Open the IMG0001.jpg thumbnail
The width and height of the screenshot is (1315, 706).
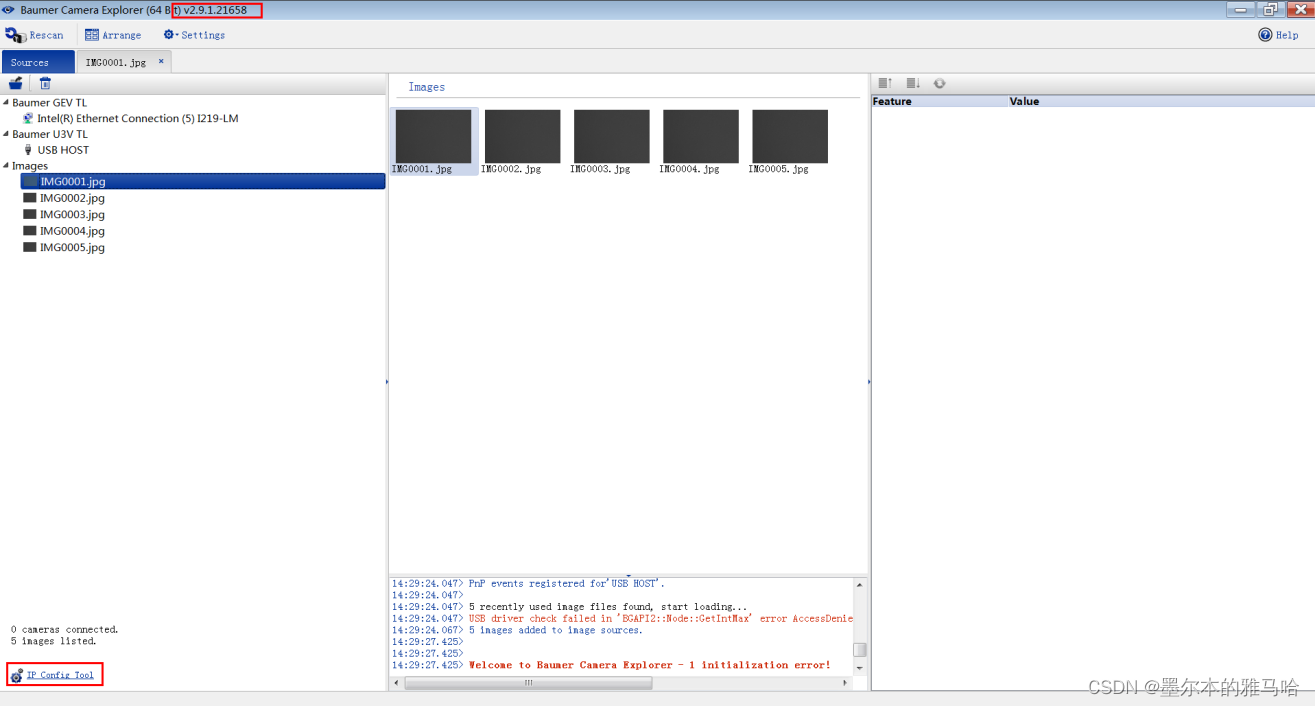coord(433,137)
